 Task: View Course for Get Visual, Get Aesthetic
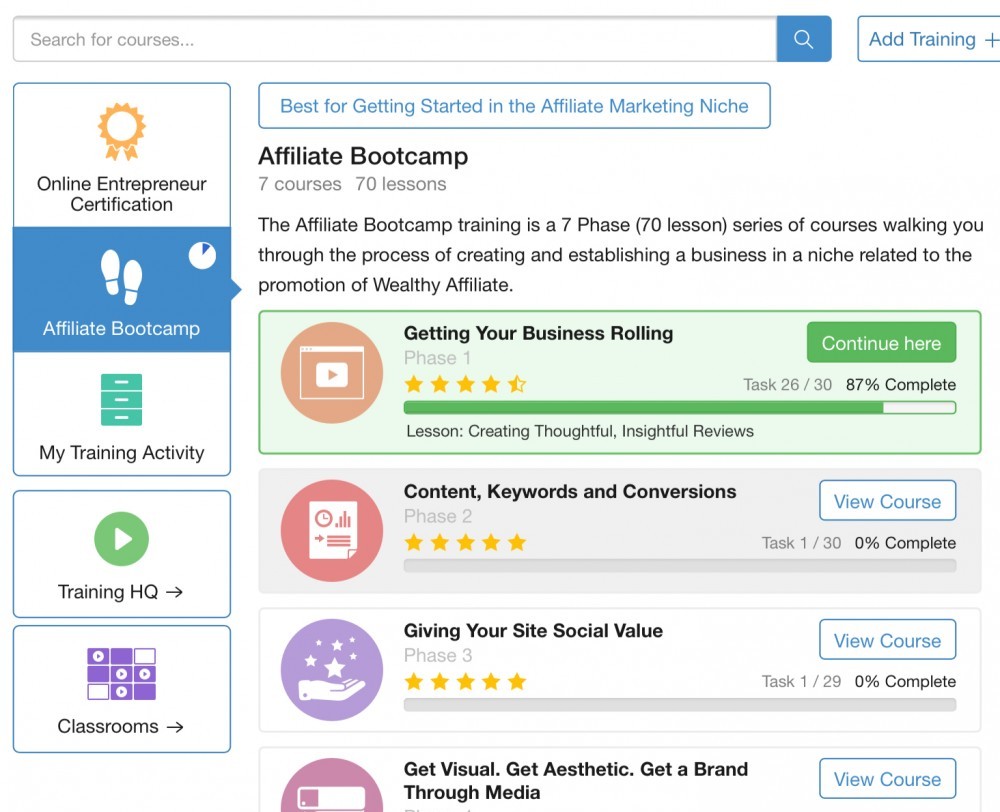tap(887, 779)
